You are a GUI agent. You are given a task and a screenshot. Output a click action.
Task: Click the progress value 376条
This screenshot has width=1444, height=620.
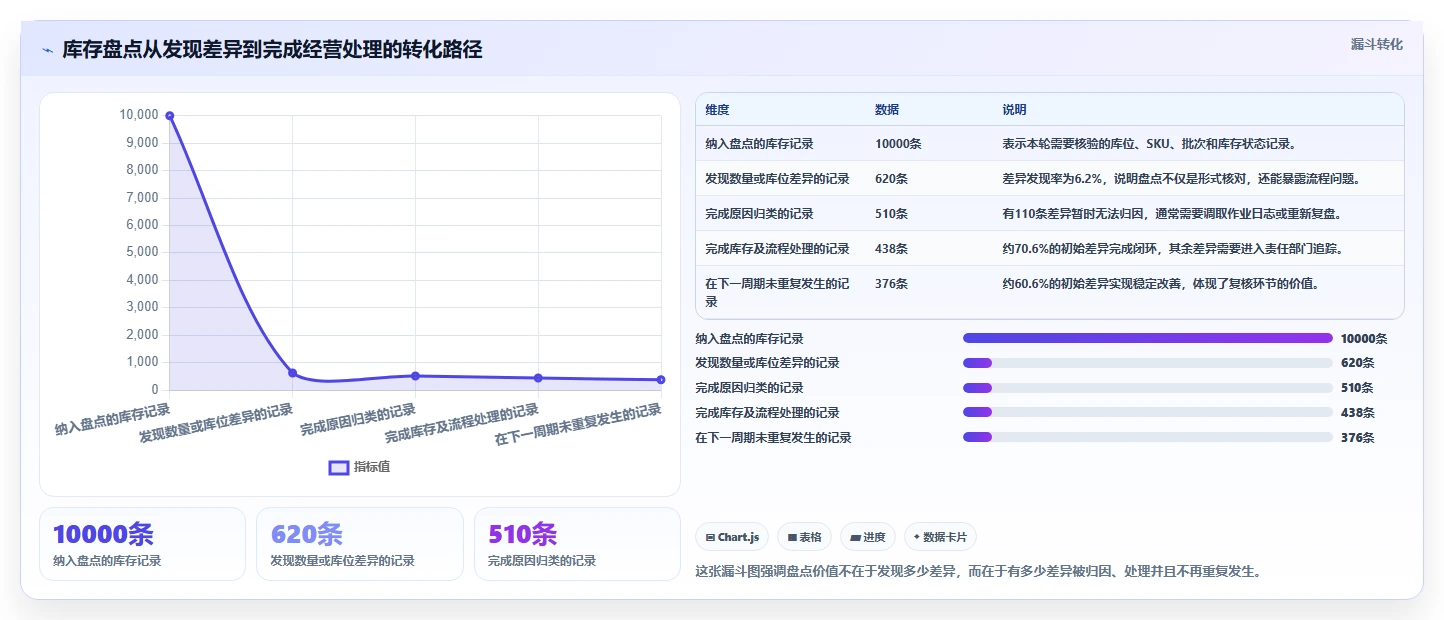click(x=1358, y=437)
